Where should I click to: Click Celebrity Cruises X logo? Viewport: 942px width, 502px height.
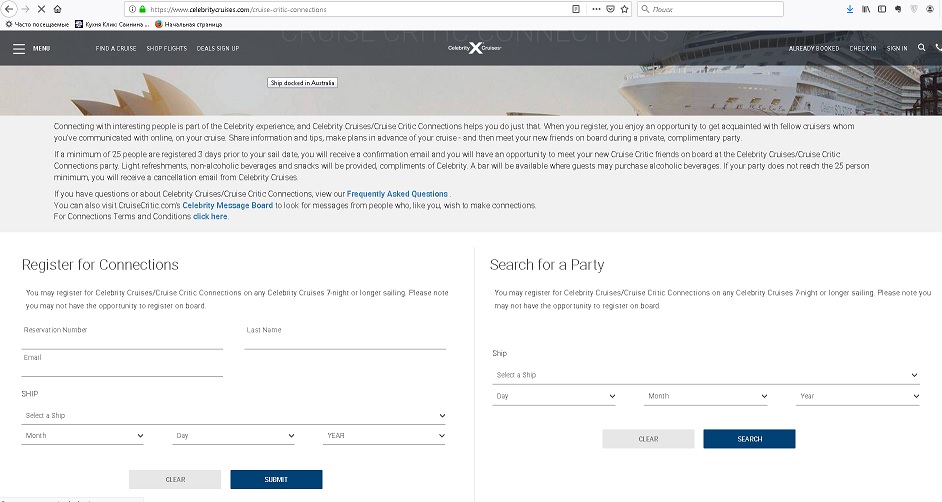pos(475,48)
